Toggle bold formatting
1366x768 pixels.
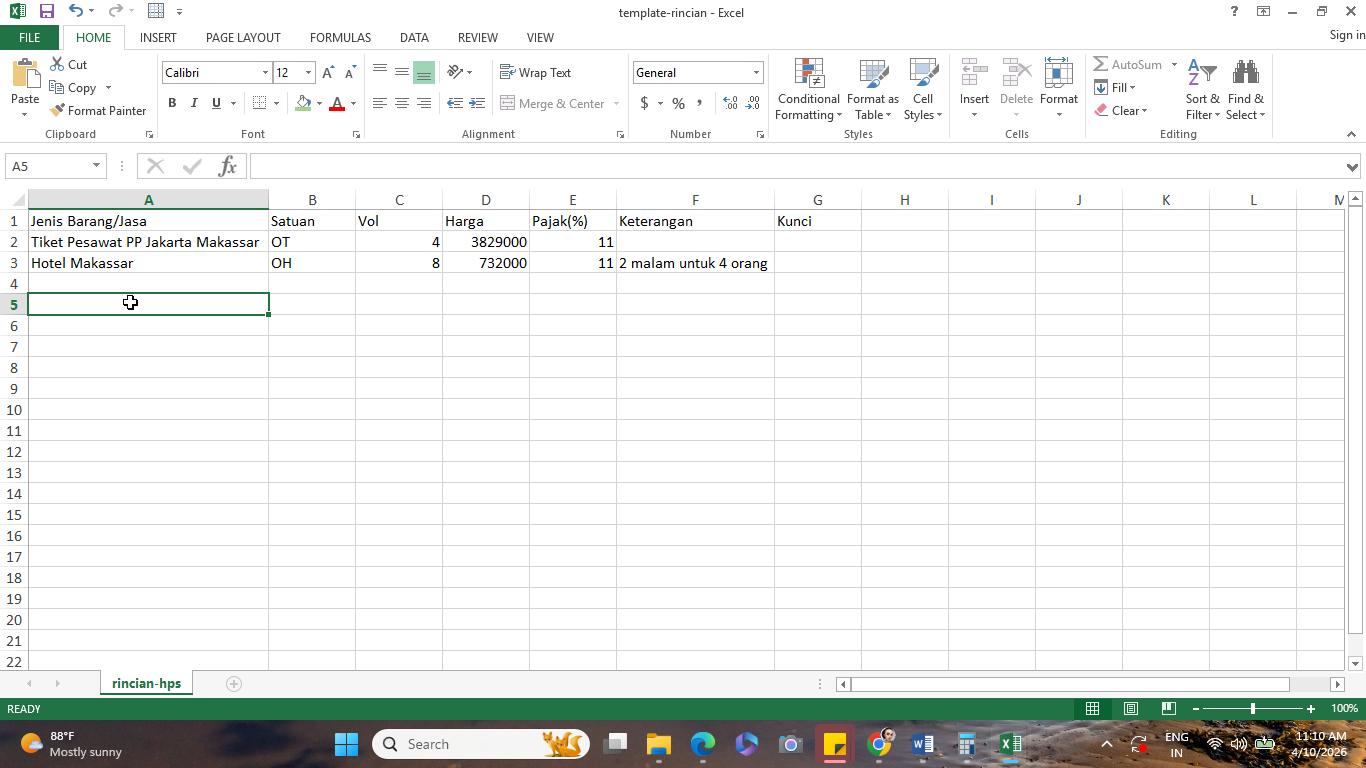(172, 103)
